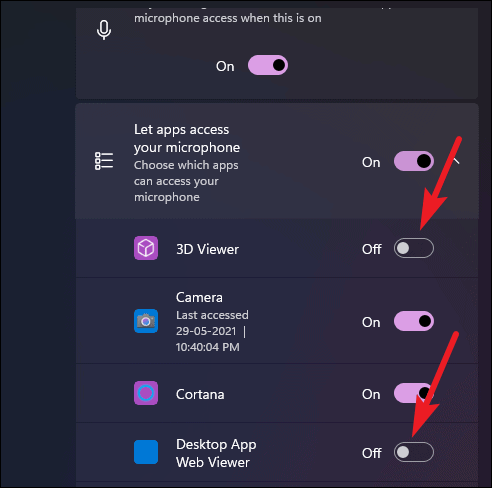Click Let apps access your microphone heading
Image resolution: width=492 pixels, height=488 pixels.
pos(187,138)
